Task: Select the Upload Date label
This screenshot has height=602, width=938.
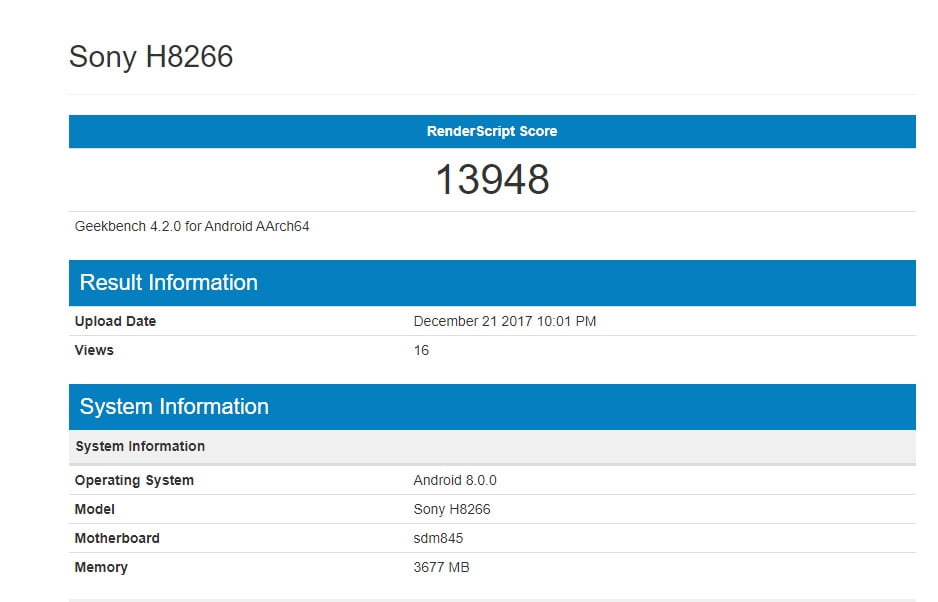Action: (115, 321)
